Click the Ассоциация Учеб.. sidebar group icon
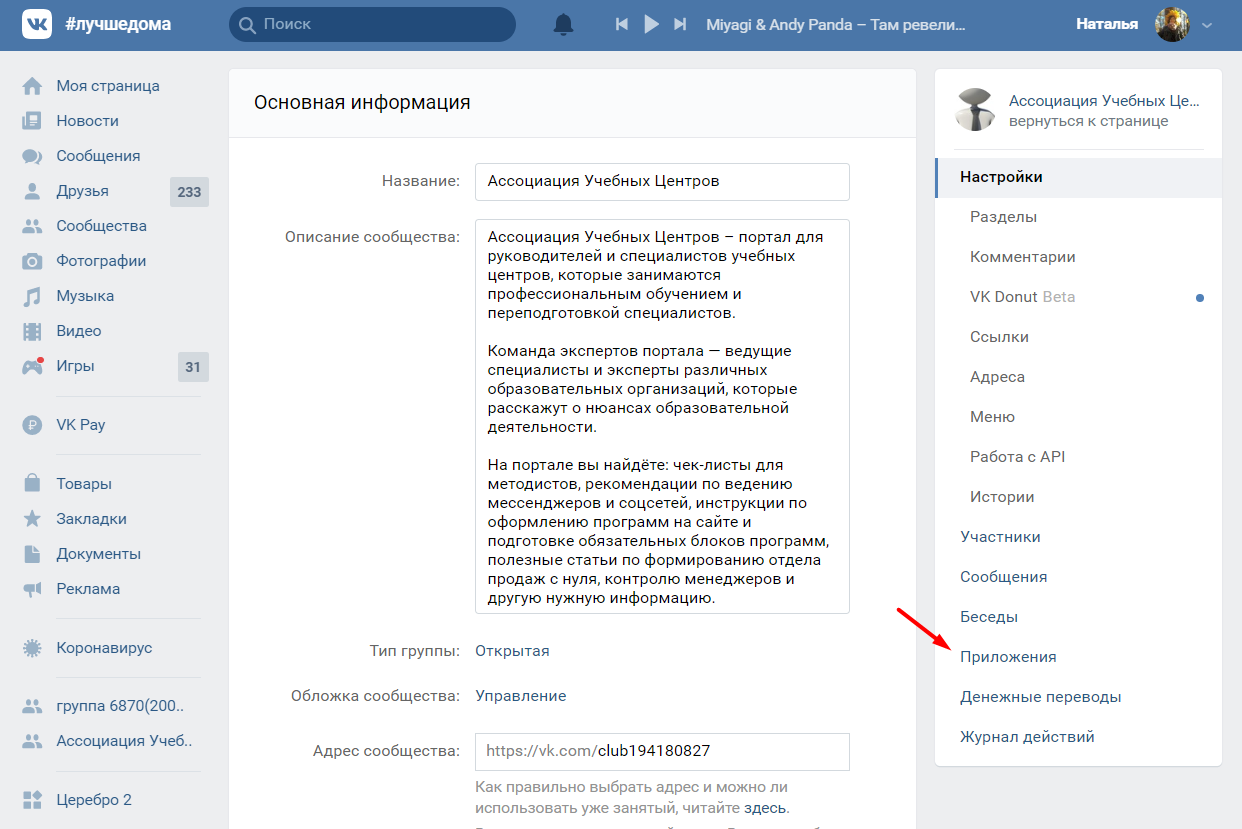 point(33,741)
